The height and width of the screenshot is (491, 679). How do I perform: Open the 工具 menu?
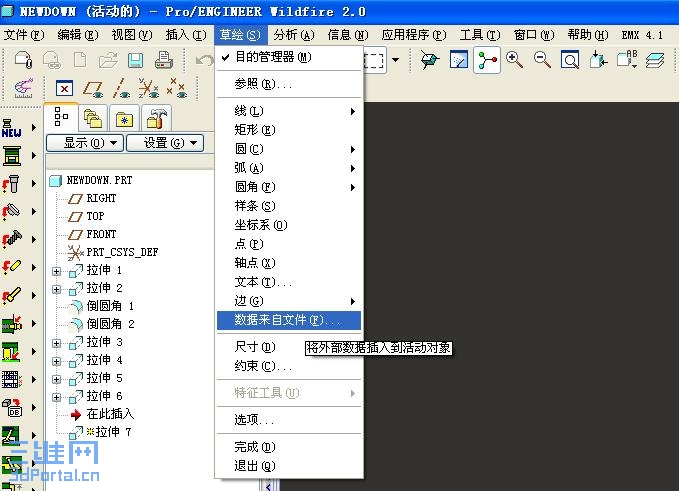pyautogui.click(x=480, y=35)
